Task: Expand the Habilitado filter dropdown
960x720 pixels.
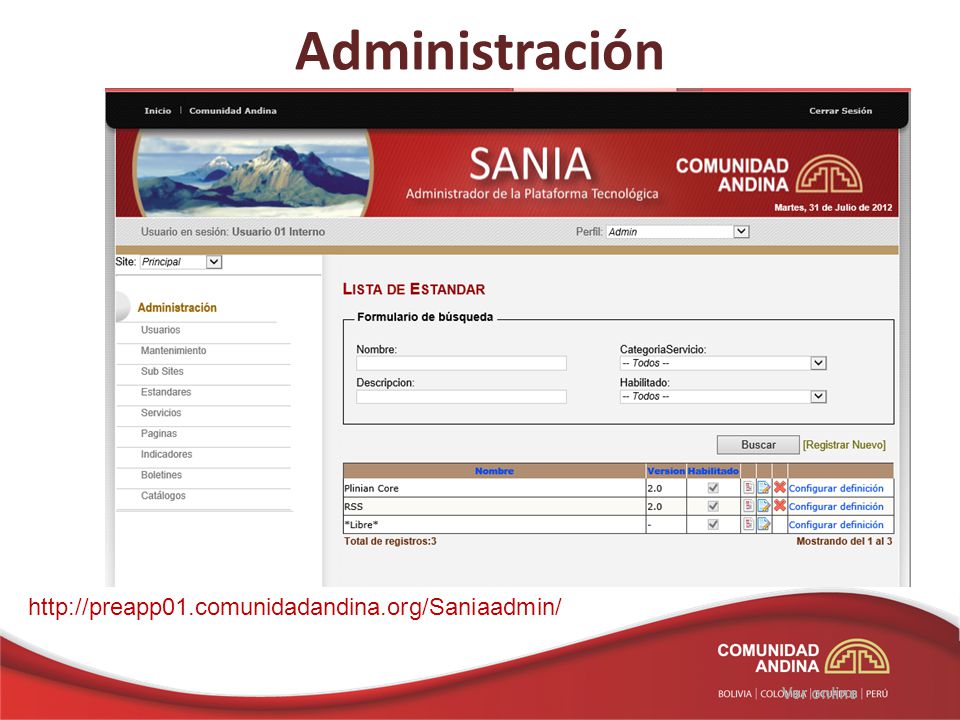Action: pyautogui.click(x=723, y=396)
